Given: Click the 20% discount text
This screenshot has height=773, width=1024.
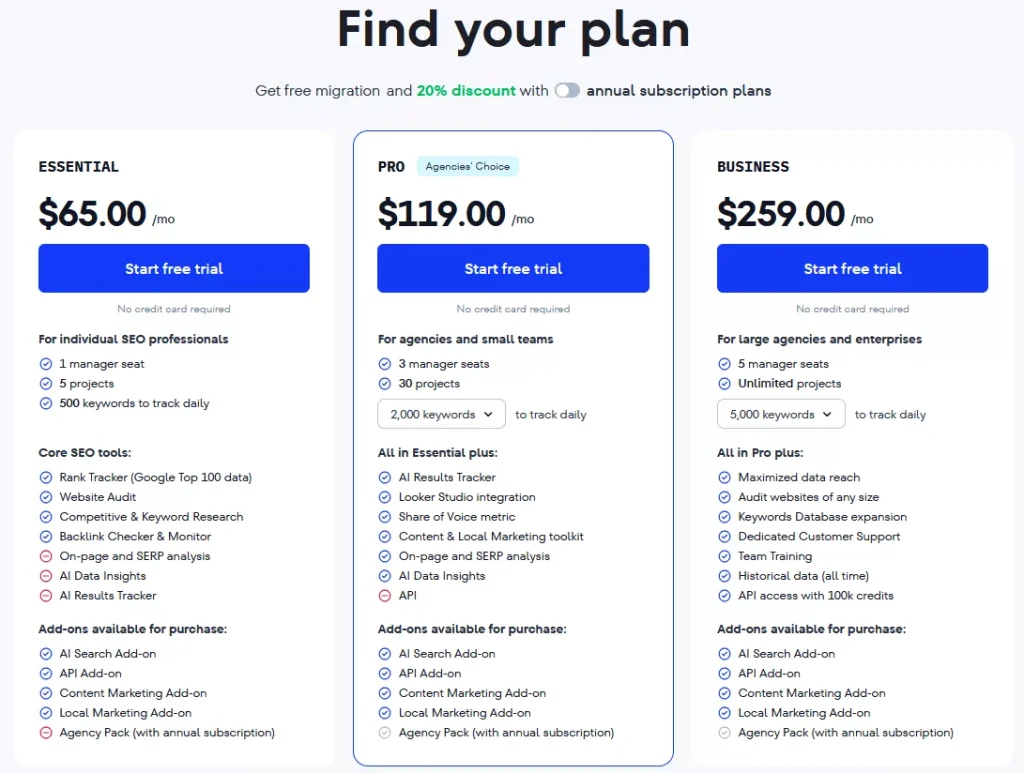Looking at the screenshot, I should coord(466,91).
